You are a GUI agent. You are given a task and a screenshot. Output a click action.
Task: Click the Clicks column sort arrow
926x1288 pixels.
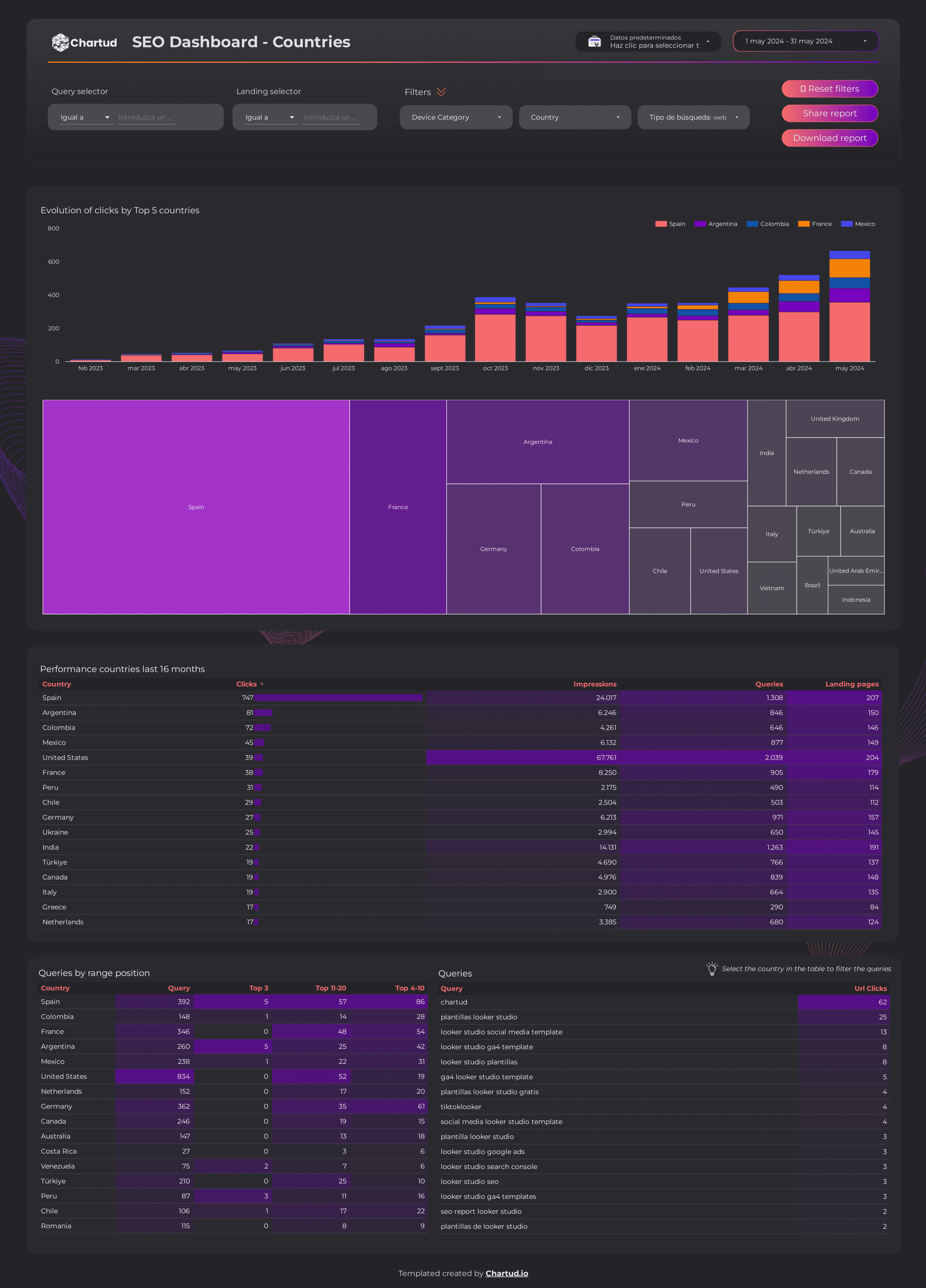(x=262, y=684)
